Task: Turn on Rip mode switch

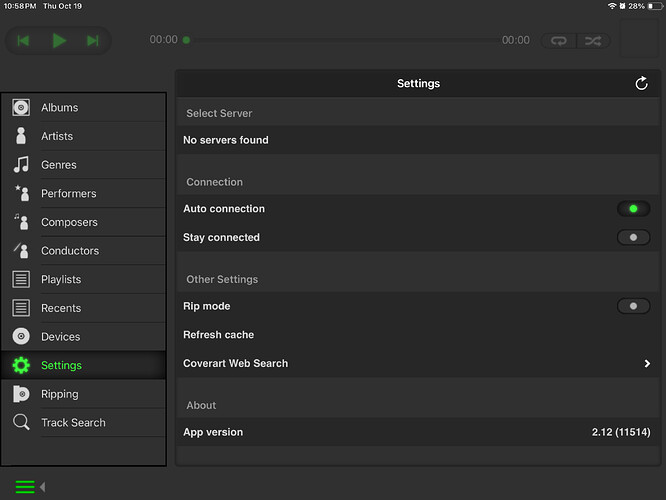Action: [x=633, y=306]
